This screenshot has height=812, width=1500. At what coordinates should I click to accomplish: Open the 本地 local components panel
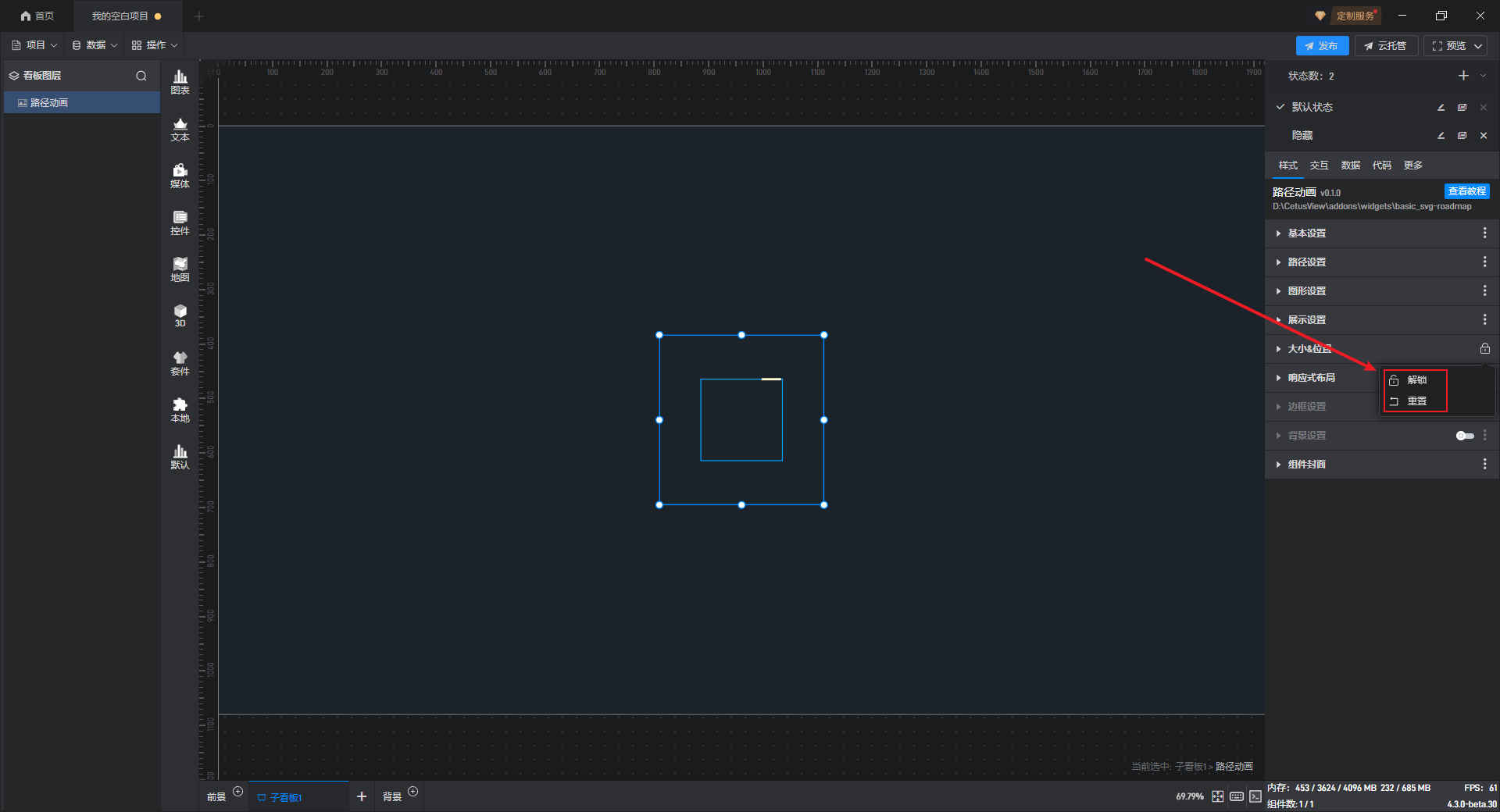[x=180, y=410]
